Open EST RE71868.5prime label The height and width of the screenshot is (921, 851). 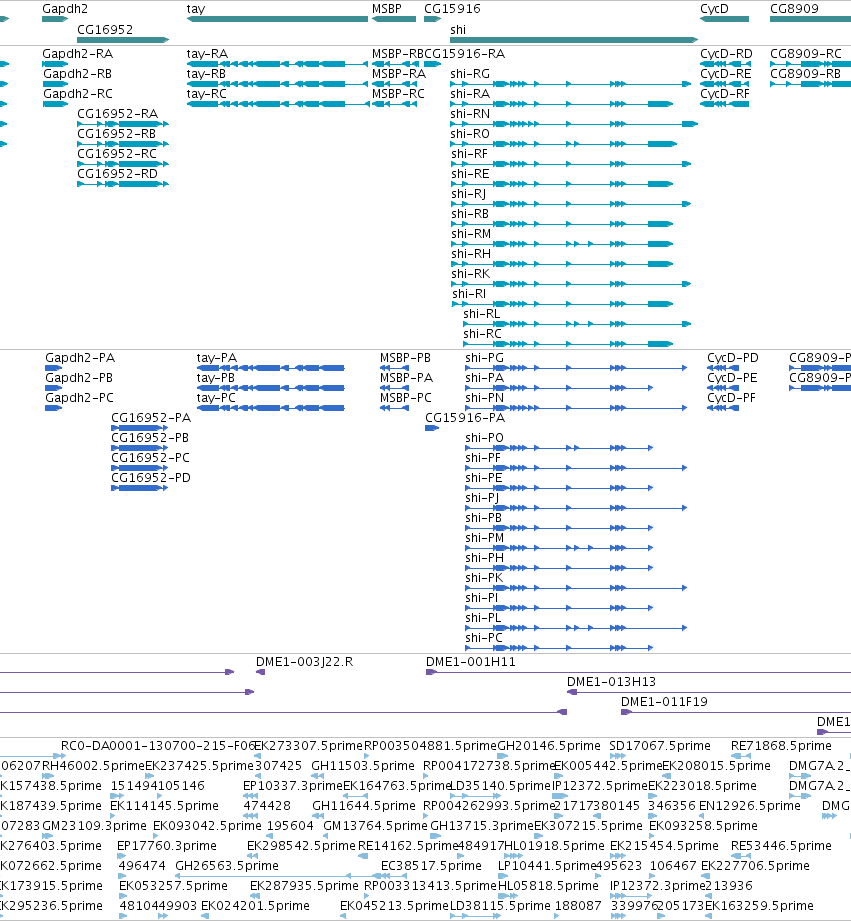click(781, 746)
